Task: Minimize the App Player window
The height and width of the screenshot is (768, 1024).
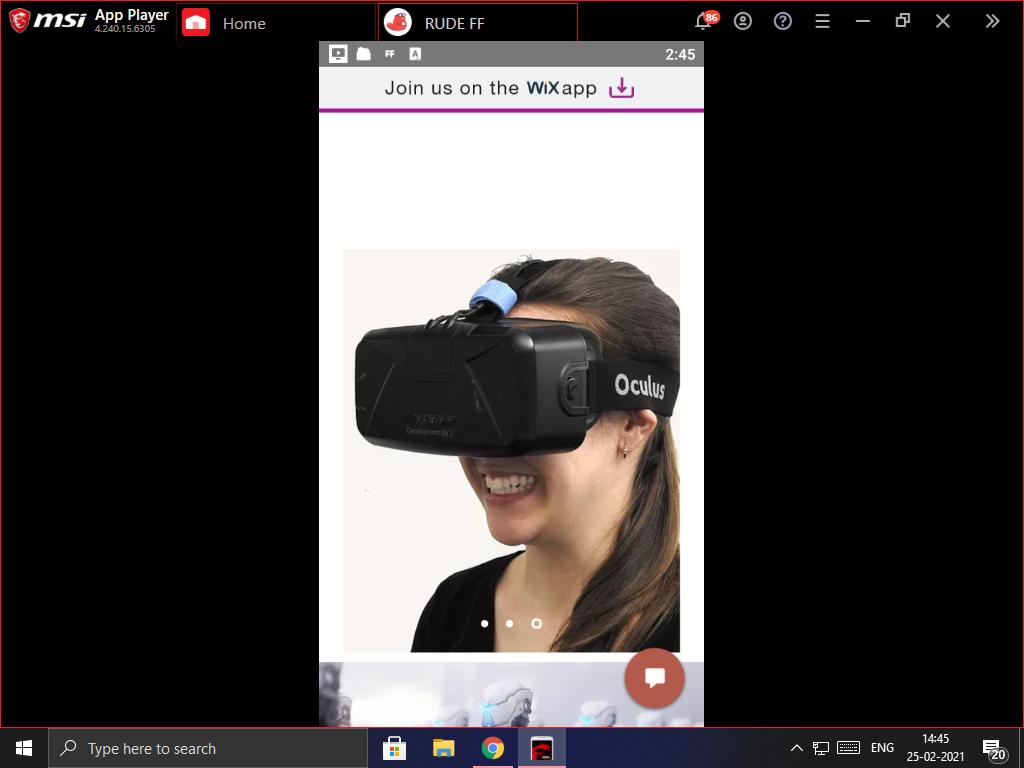Action: tap(863, 21)
